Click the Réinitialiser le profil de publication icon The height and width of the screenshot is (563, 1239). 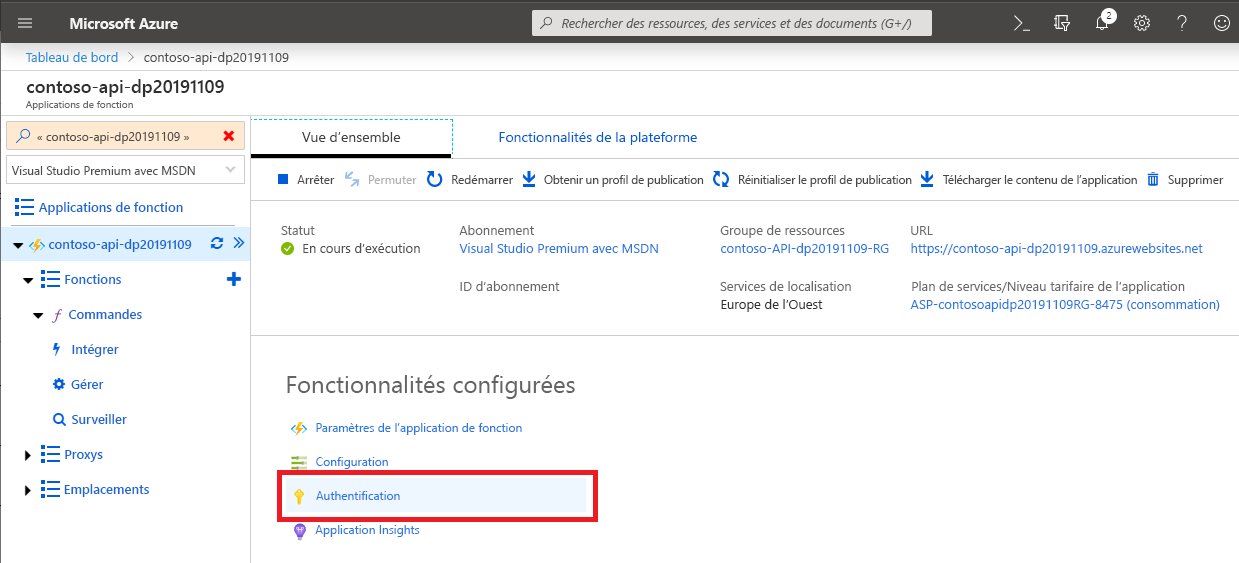coord(722,180)
